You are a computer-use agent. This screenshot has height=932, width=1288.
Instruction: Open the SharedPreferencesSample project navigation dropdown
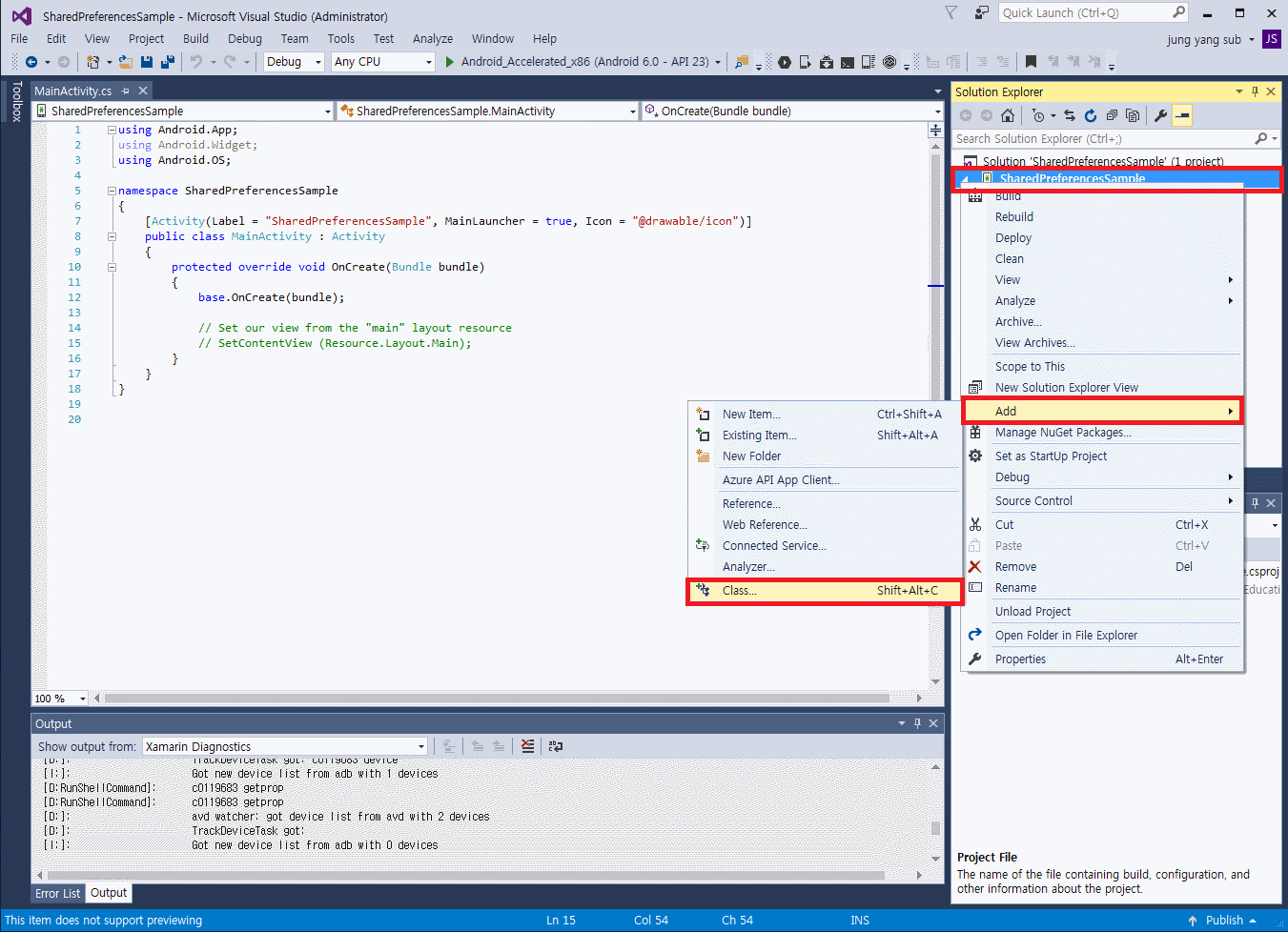[183, 111]
